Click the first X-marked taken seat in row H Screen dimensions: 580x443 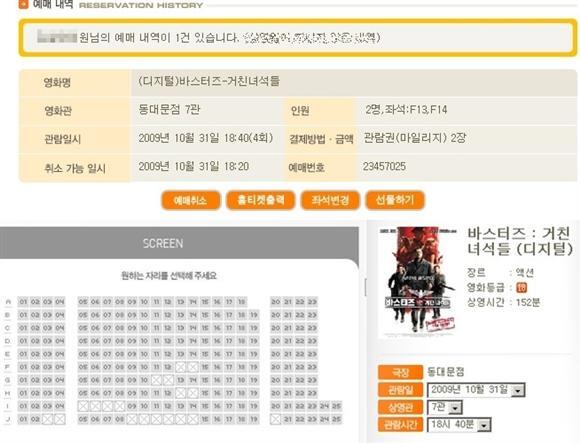click(181, 393)
